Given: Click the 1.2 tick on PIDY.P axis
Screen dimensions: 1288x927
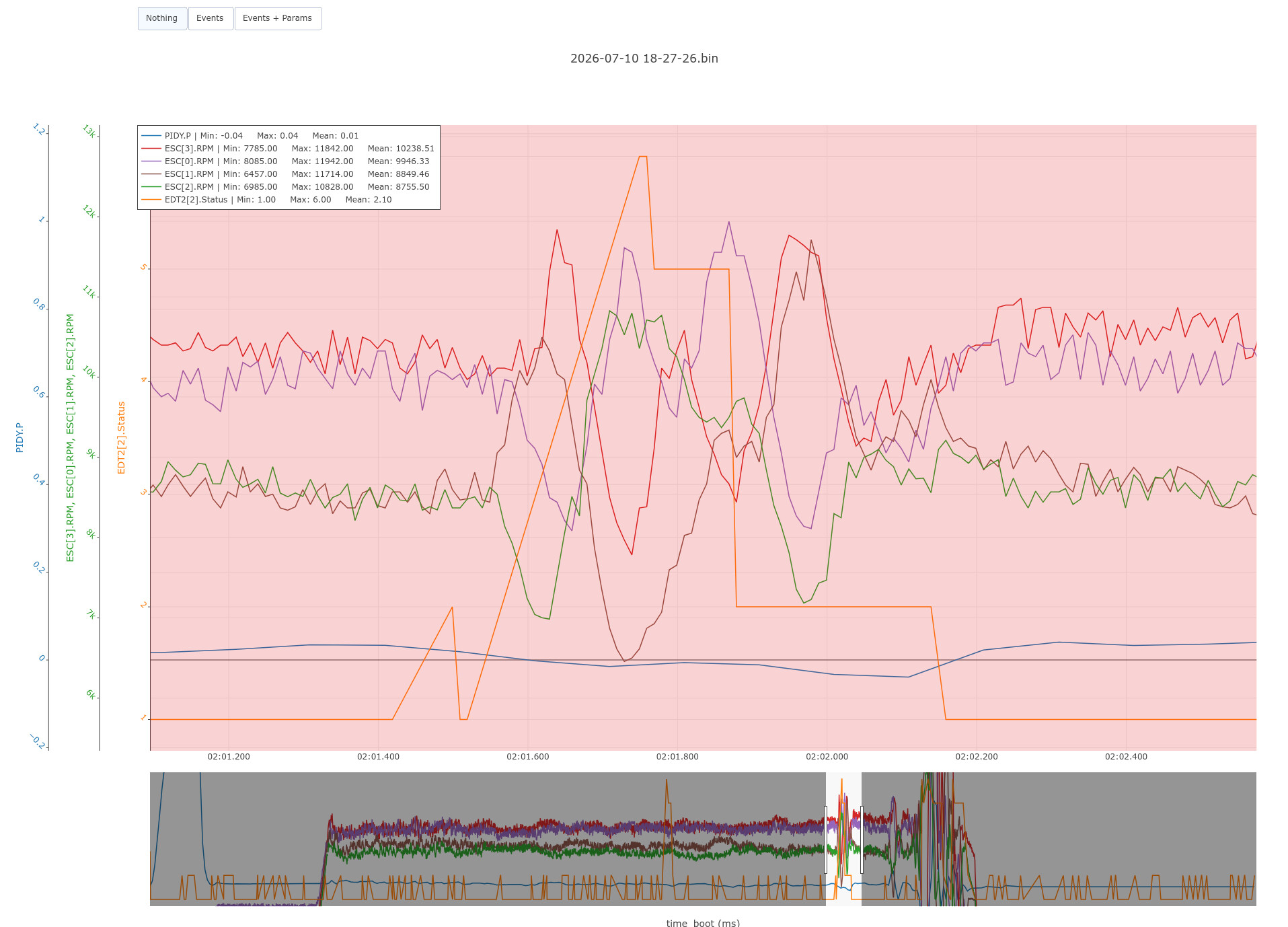Looking at the screenshot, I should pos(39,130).
